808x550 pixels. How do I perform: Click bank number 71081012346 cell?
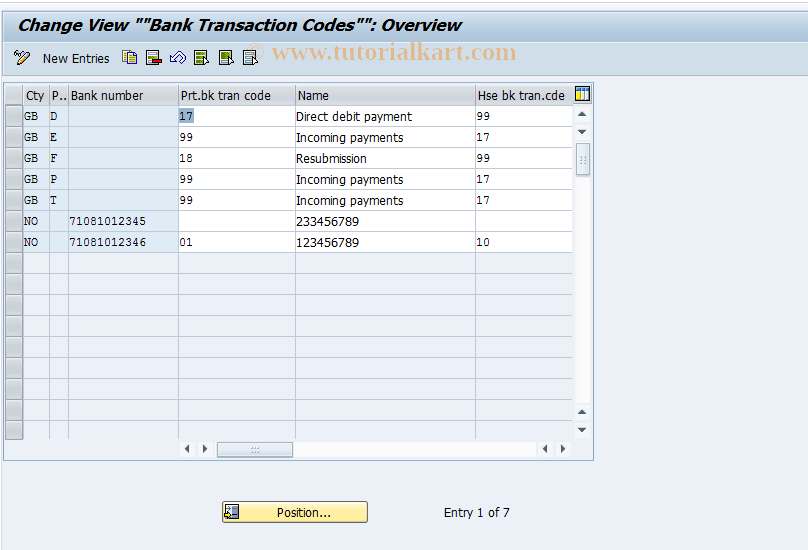click(123, 242)
